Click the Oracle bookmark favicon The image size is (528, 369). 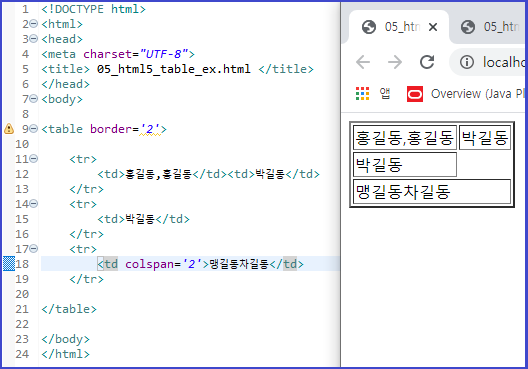point(415,94)
